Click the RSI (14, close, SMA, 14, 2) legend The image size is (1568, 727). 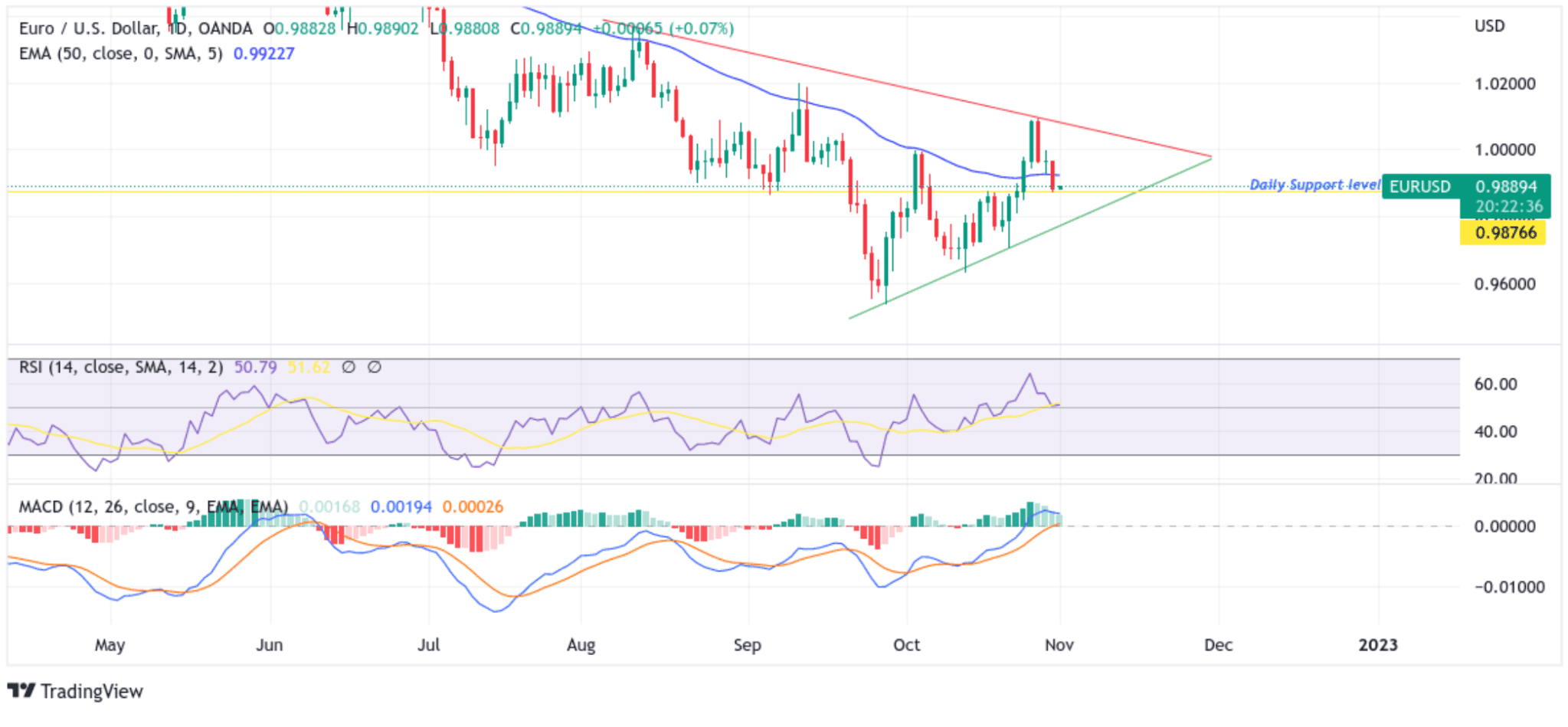[121, 368]
